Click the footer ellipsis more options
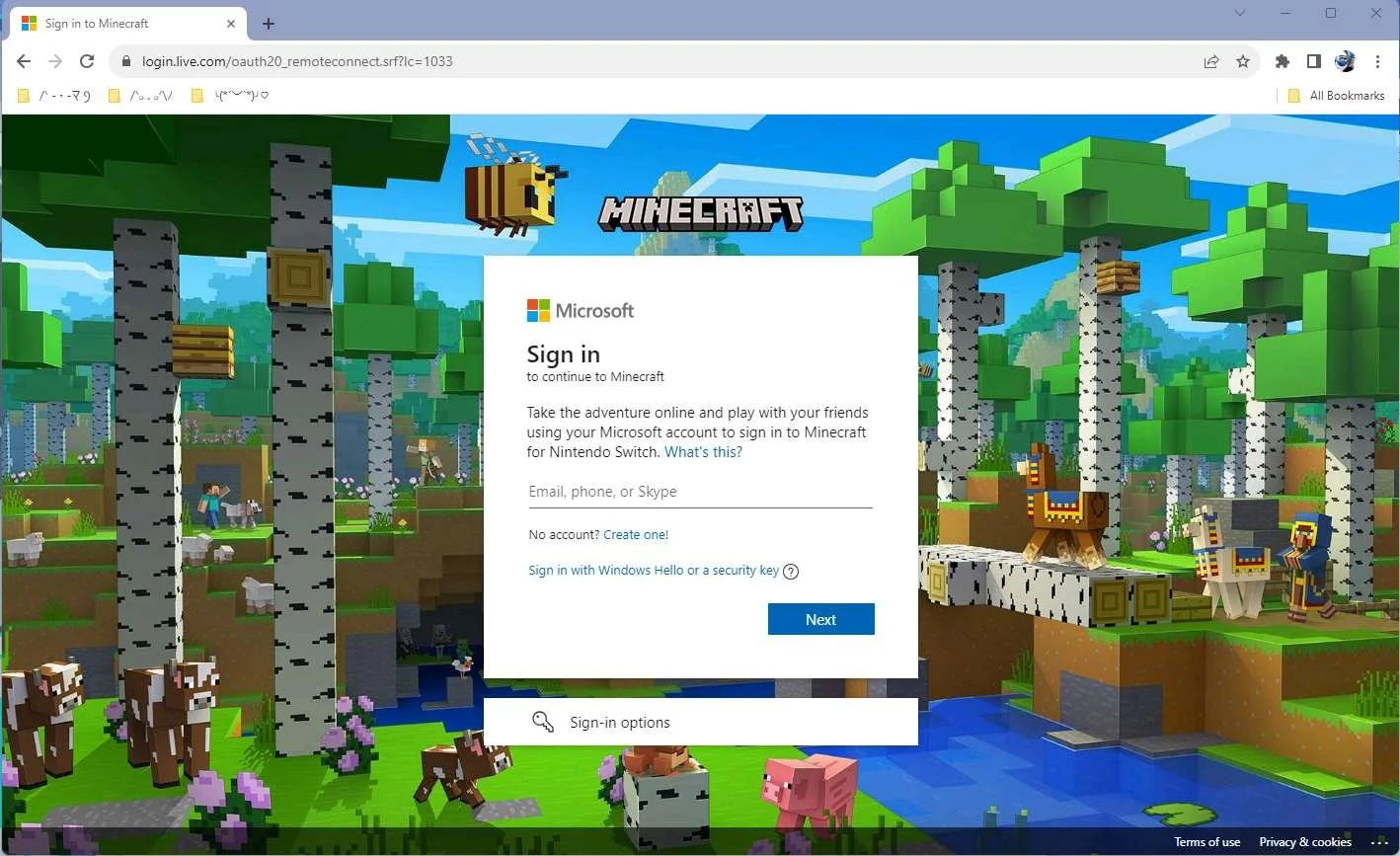Image resolution: width=1400 pixels, height=856 pixels. tap(1377, 842)
